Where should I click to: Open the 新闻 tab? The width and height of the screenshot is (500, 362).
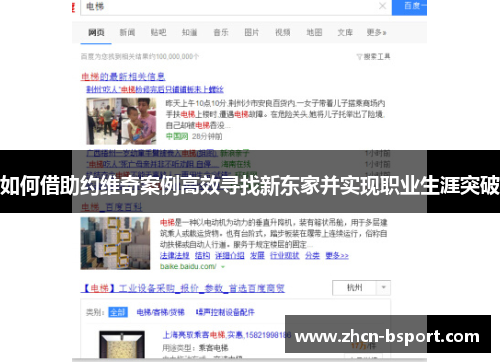click(x=127, y=32)
